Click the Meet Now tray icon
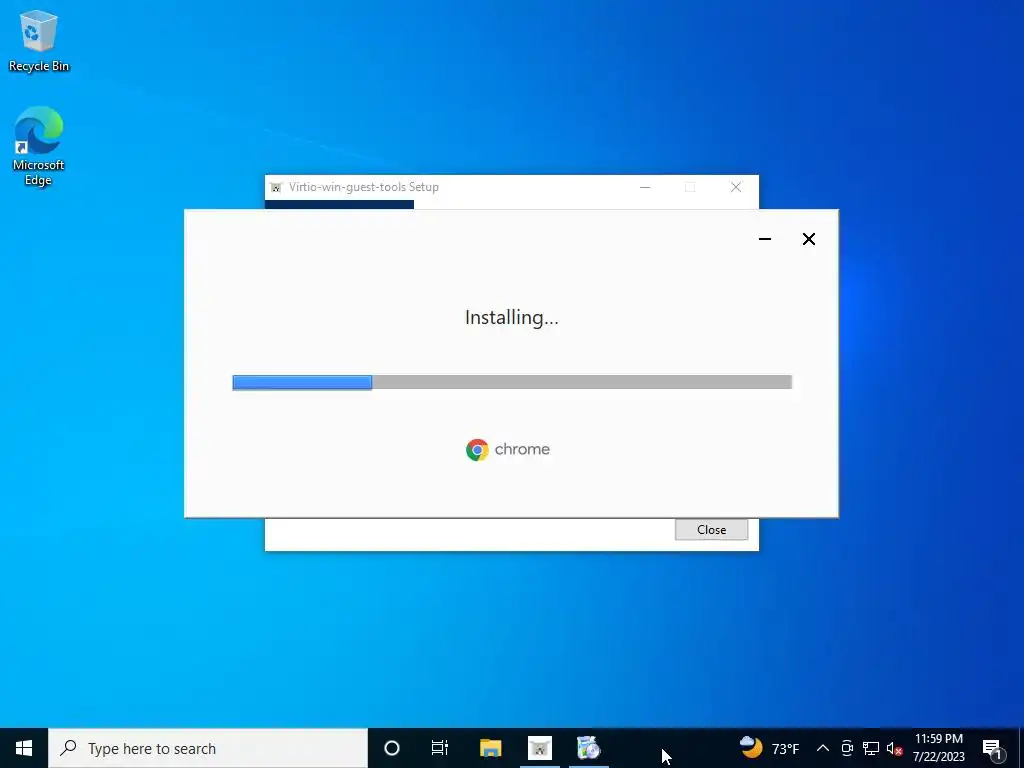The width and height of the screenshot is (1024, 768). [847, 748]
